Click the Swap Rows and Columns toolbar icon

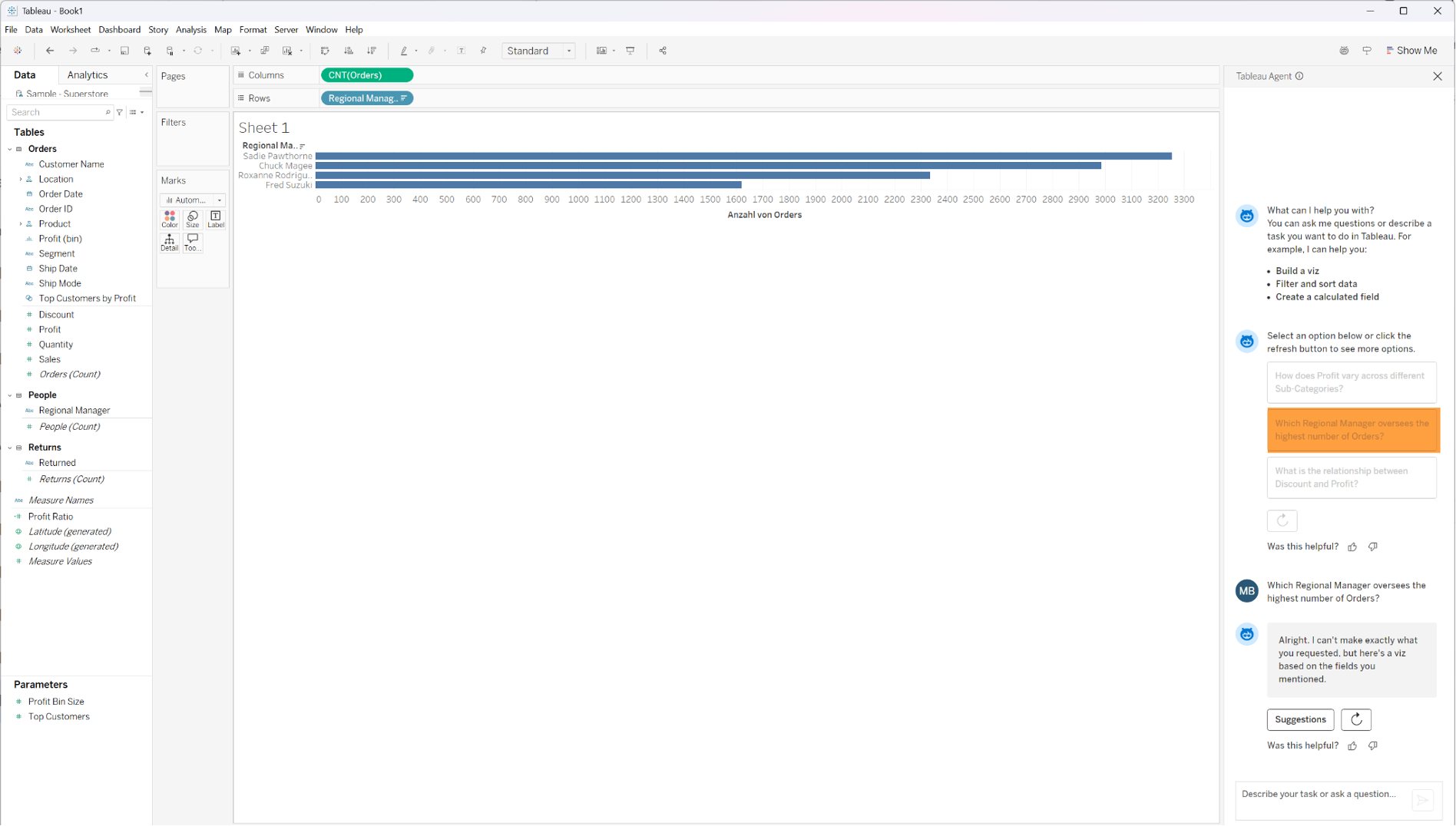325,51
